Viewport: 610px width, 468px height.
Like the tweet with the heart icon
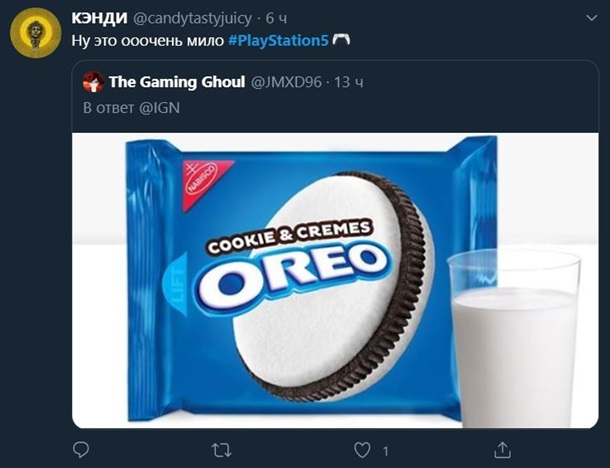coord(361,449)
